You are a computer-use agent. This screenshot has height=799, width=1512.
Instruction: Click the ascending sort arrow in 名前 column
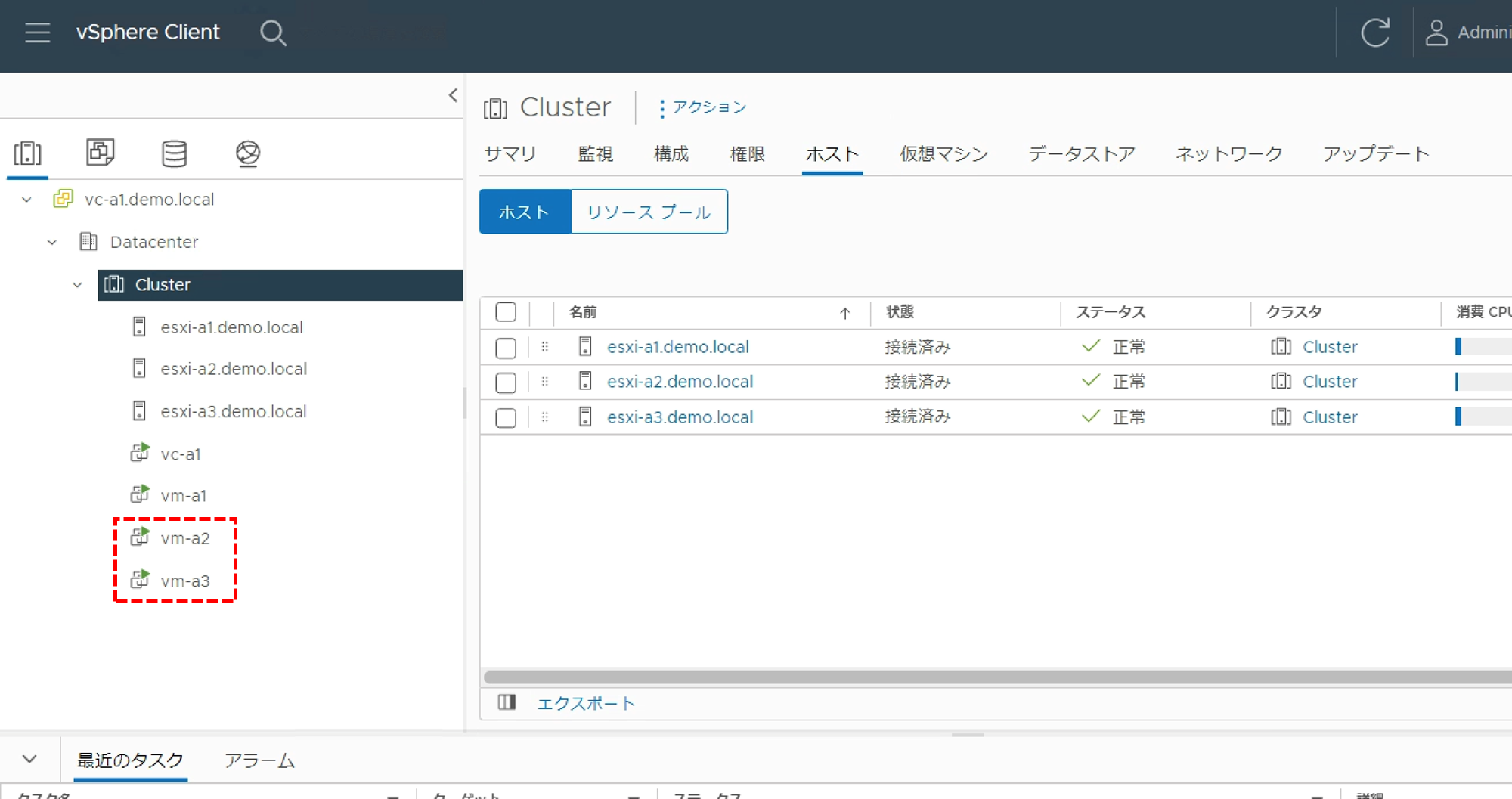click(845, 313)
